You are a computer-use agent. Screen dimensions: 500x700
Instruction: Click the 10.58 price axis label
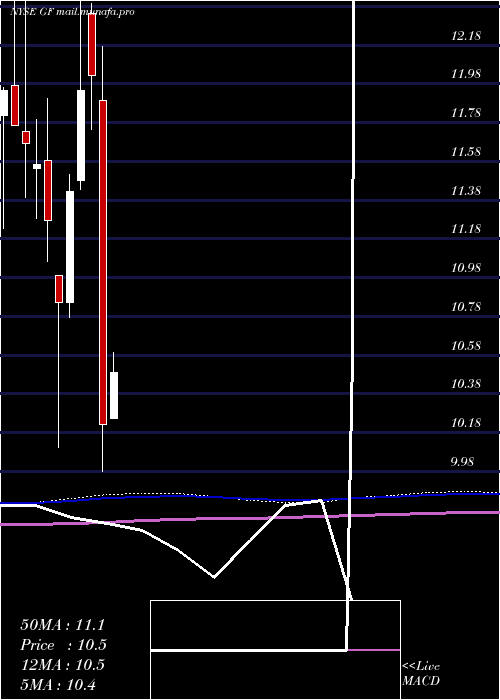466,346
